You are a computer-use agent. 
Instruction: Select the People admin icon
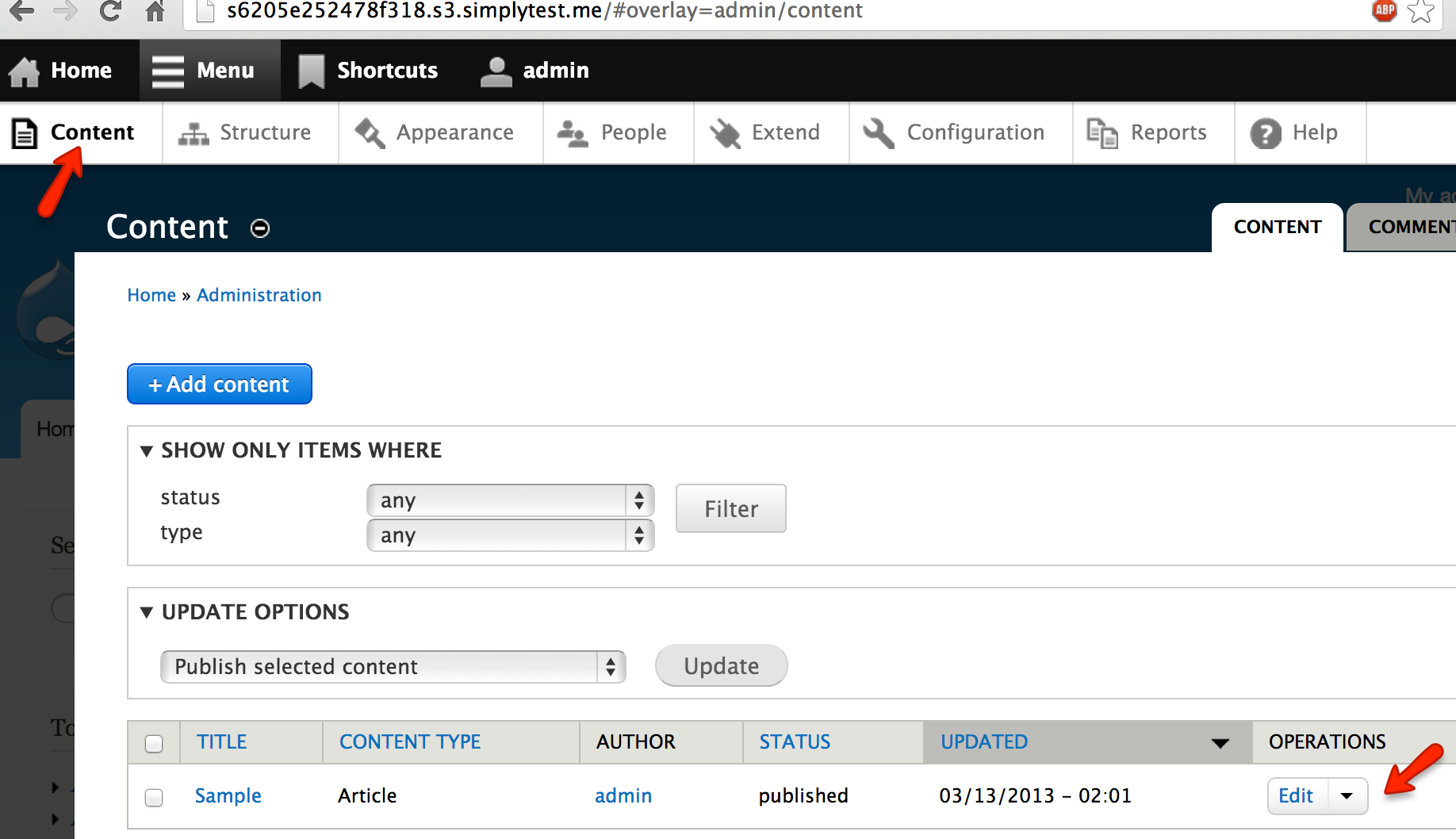point(571,132)
